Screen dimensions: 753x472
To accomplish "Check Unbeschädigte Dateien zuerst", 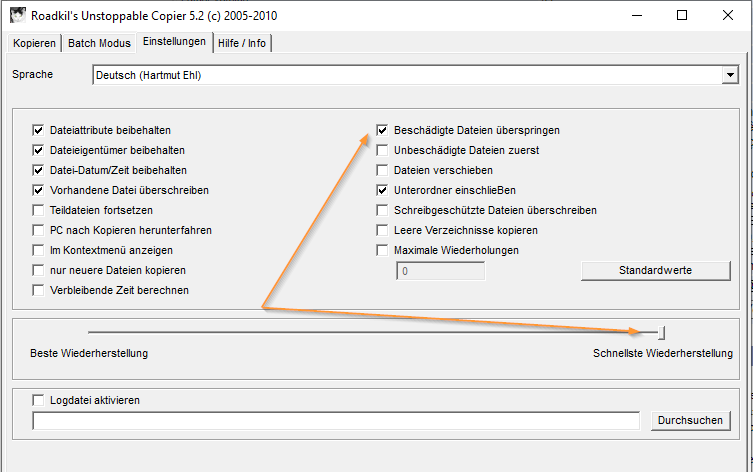I will (382, 150).
